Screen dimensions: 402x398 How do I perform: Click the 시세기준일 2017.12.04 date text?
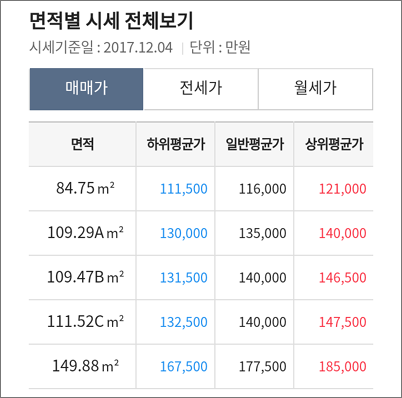(101, 47)
